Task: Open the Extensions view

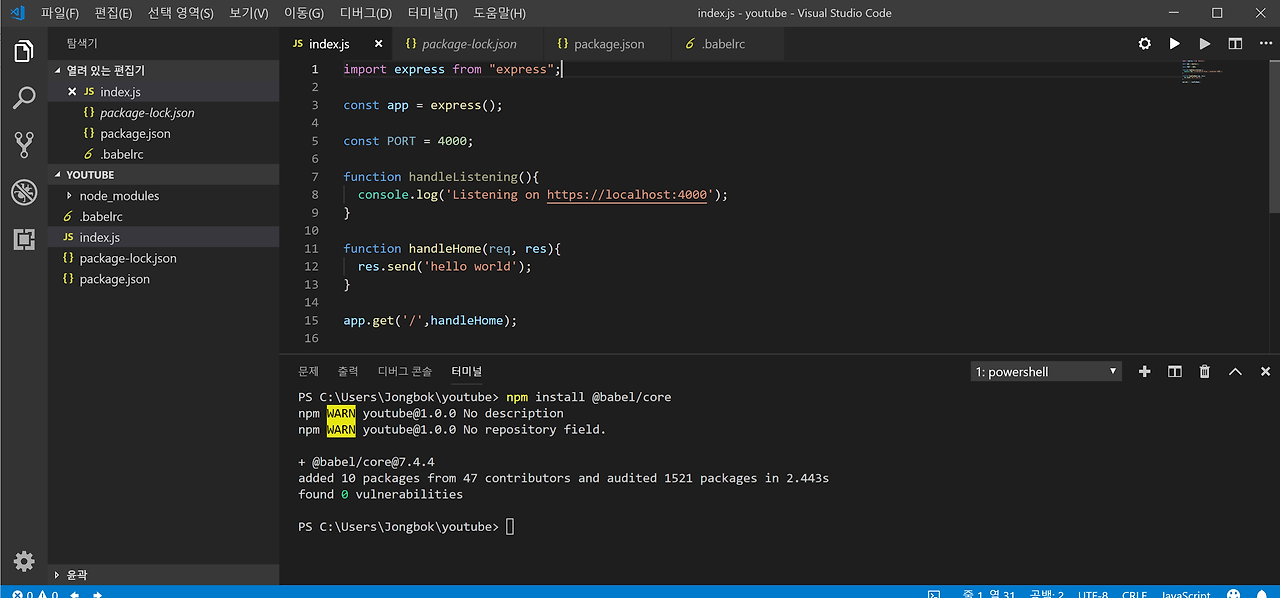Action: pos(24,239)
